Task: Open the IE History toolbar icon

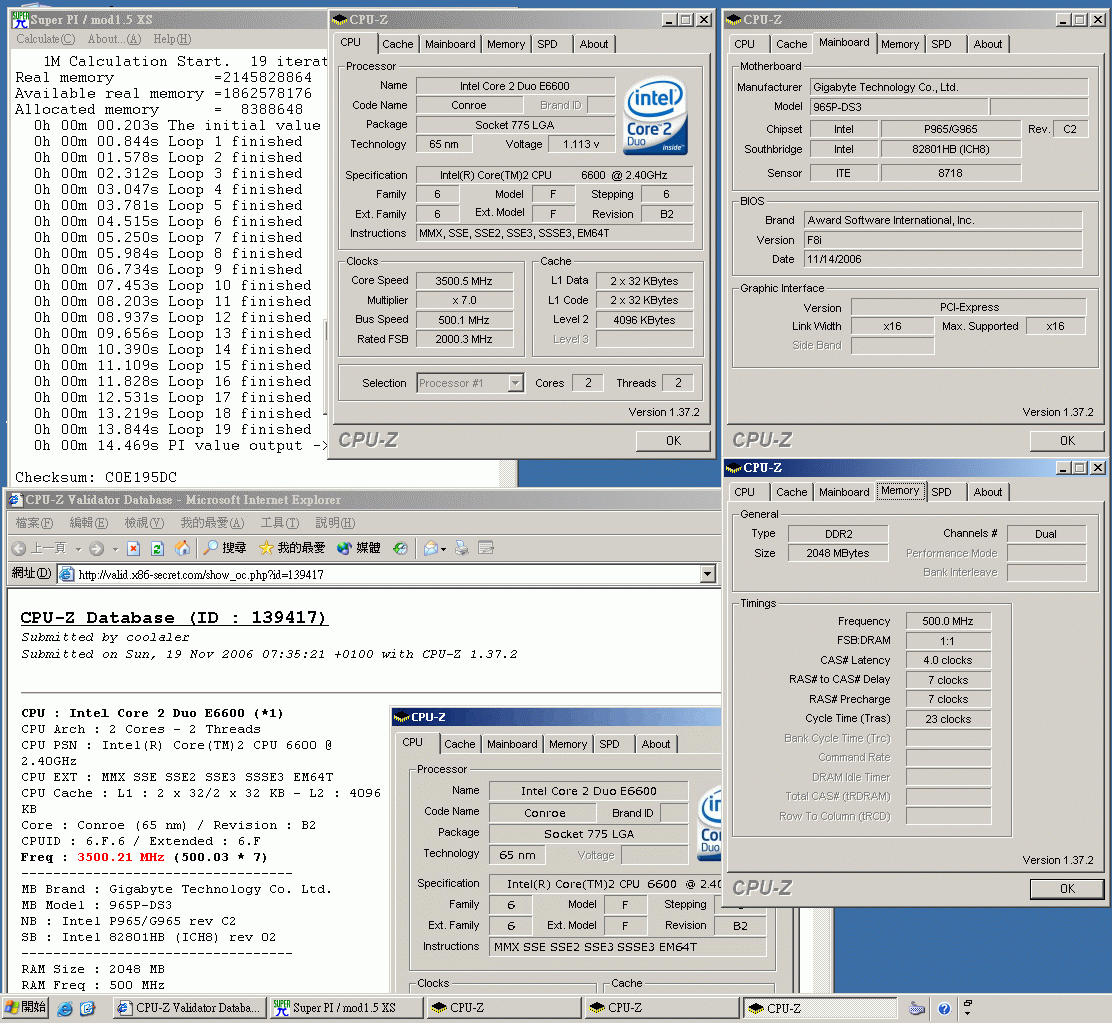Action: click(x=401, y=548)
